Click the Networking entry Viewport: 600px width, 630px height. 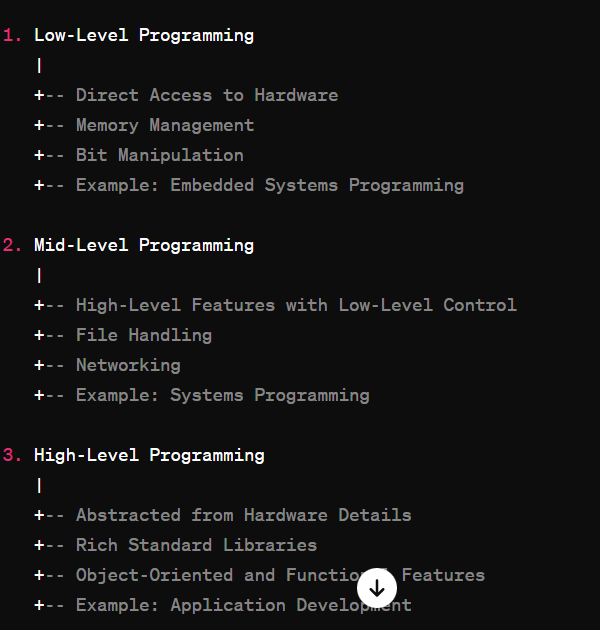pyautogui.click(x=129, y=365)
